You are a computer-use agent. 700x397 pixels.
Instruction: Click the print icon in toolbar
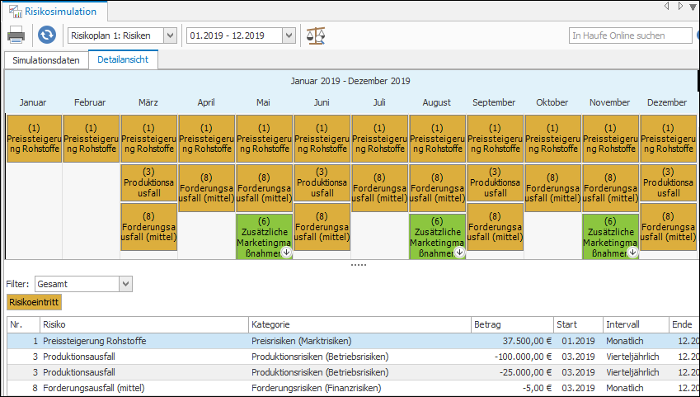(x=16, y=35)
